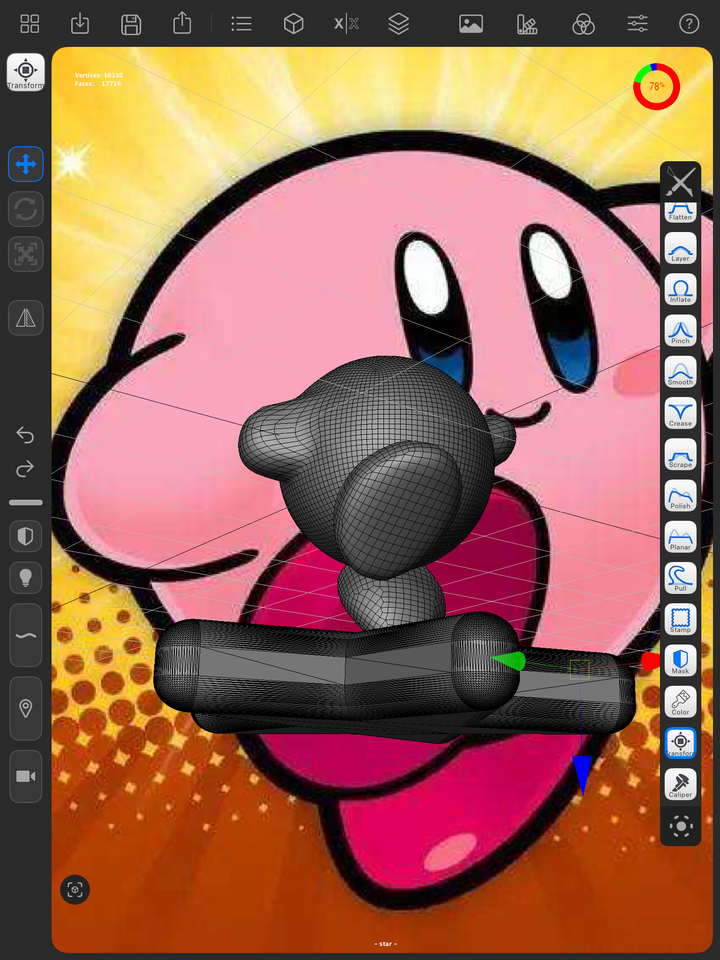Toggle the lighting bulb option
This screenshot has width=720, height=960.
[26, 577]
